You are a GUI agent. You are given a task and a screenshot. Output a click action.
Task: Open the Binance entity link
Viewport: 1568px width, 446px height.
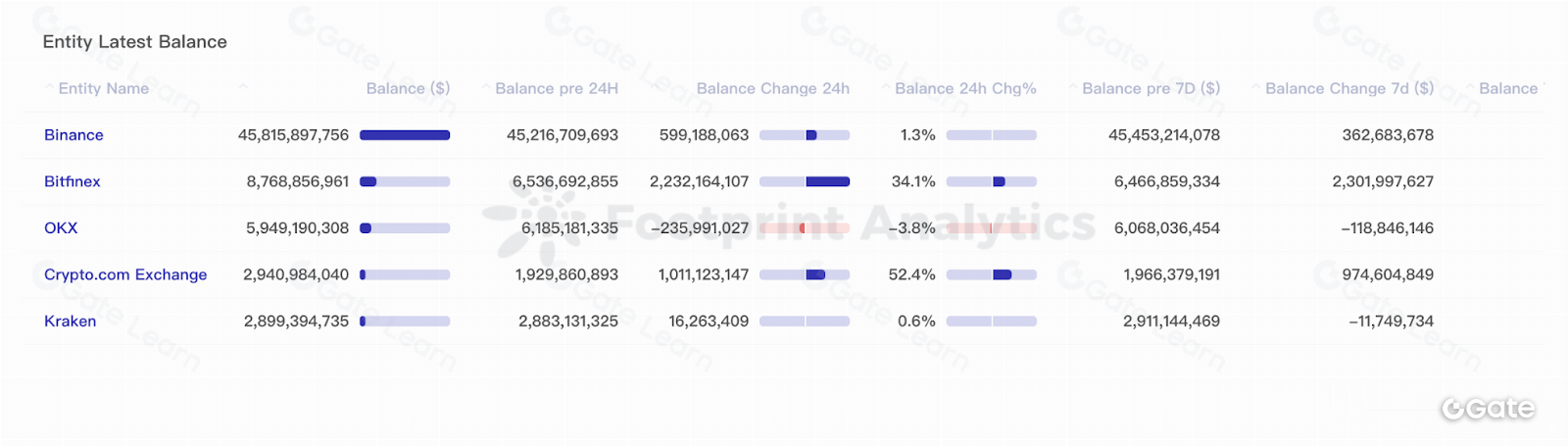click(73, 135)
